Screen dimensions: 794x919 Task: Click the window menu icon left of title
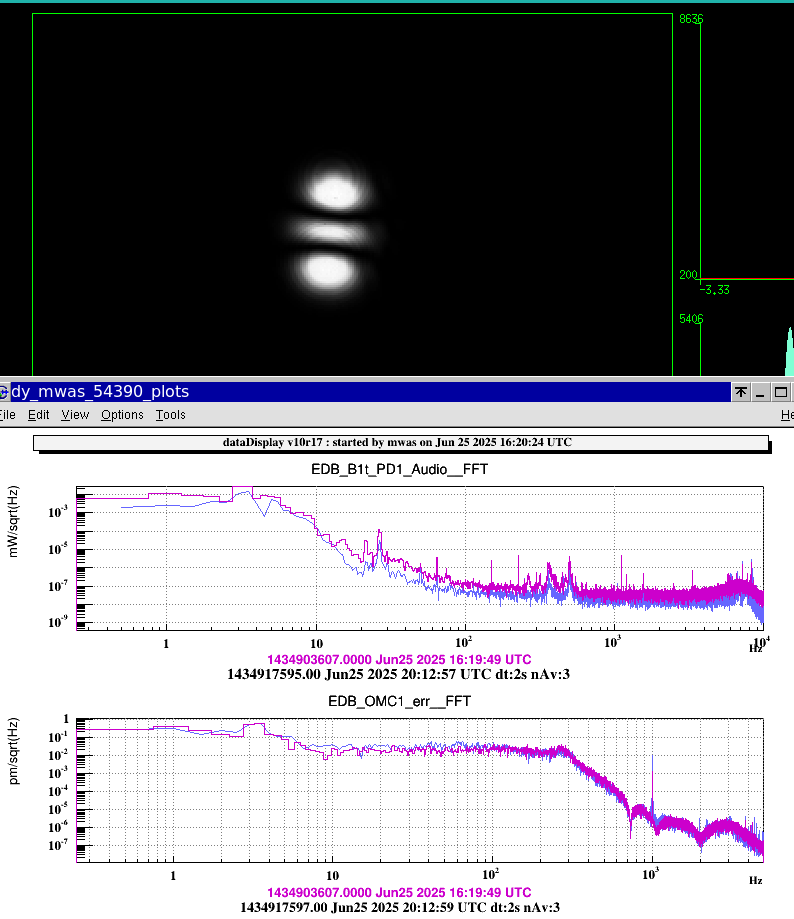point(4,392)
